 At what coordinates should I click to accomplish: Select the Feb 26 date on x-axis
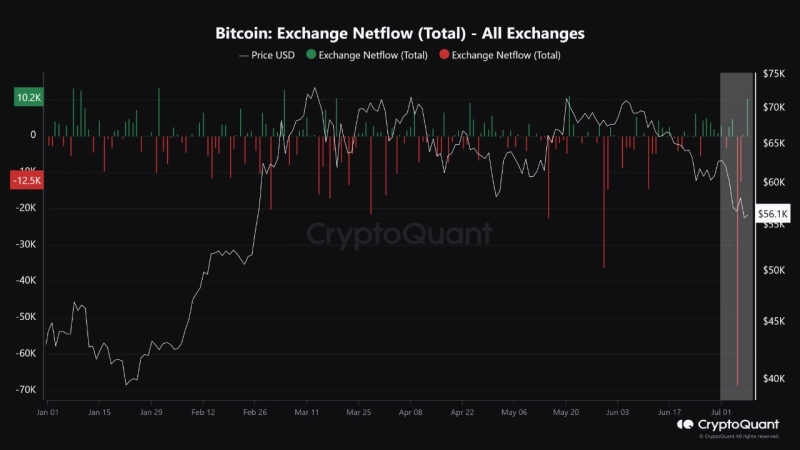tap(254, 411)
